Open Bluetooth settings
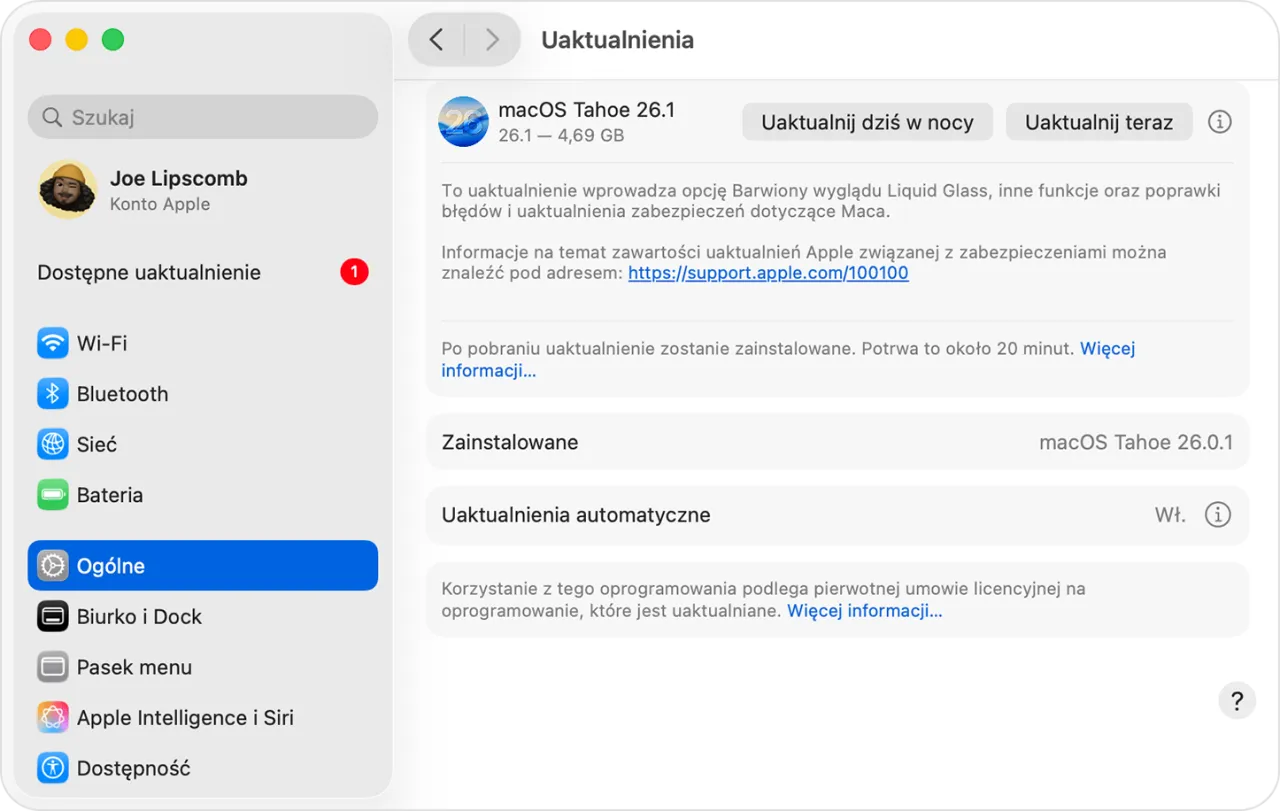The width and height of the screenshot is (1280, 811). (122, 394)
